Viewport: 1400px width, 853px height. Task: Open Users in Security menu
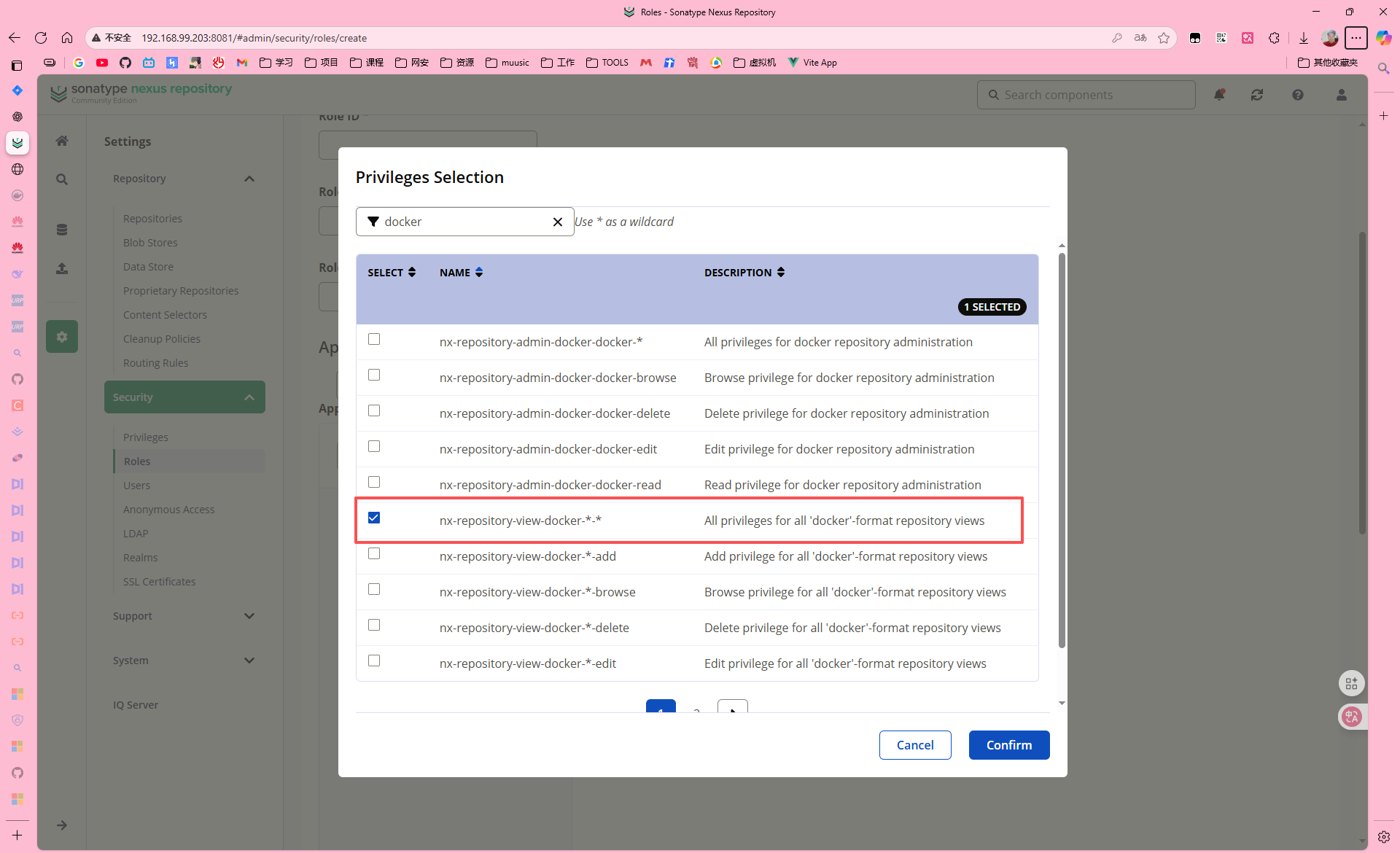coord(136,486)
